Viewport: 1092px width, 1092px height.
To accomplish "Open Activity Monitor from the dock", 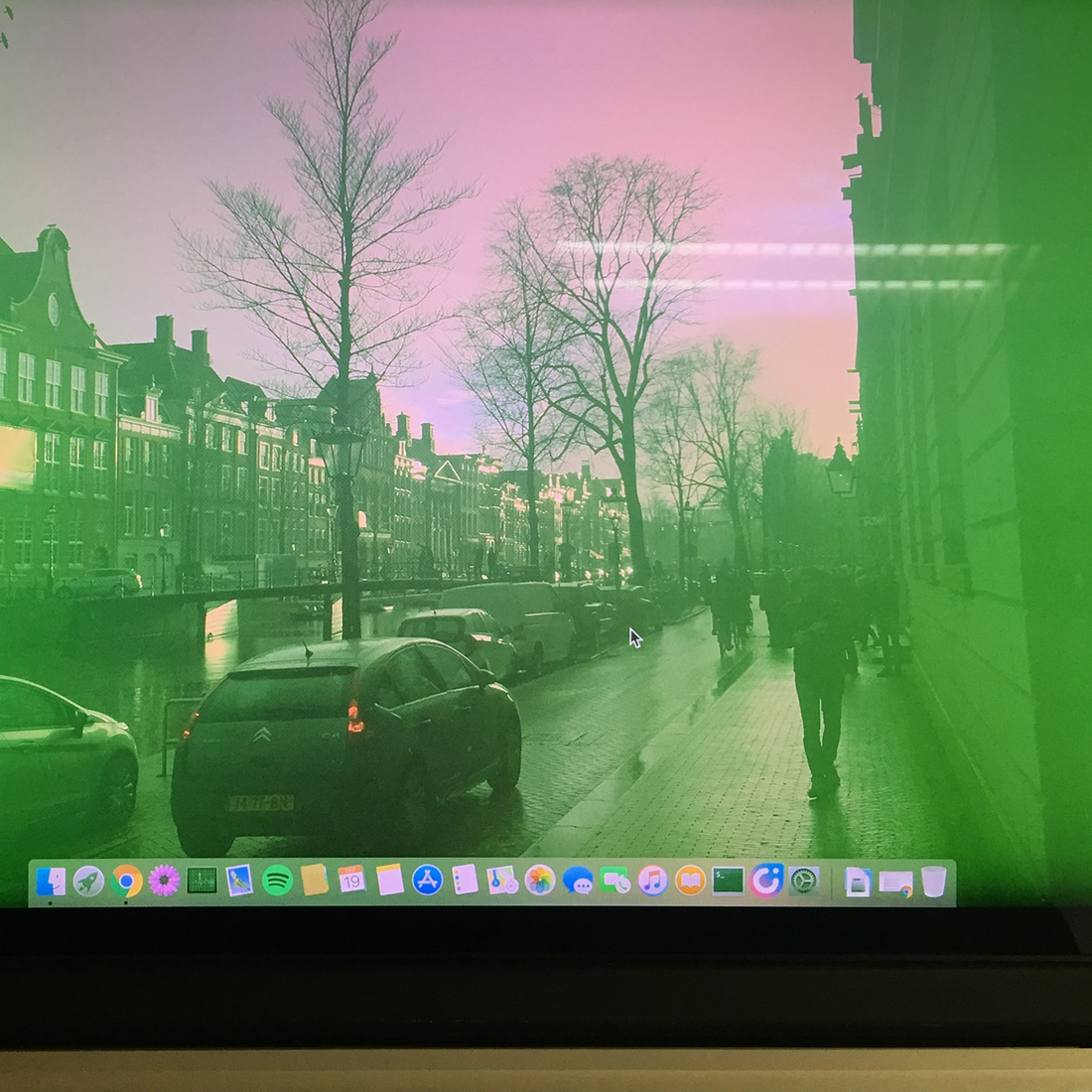I will click(202, 881).
